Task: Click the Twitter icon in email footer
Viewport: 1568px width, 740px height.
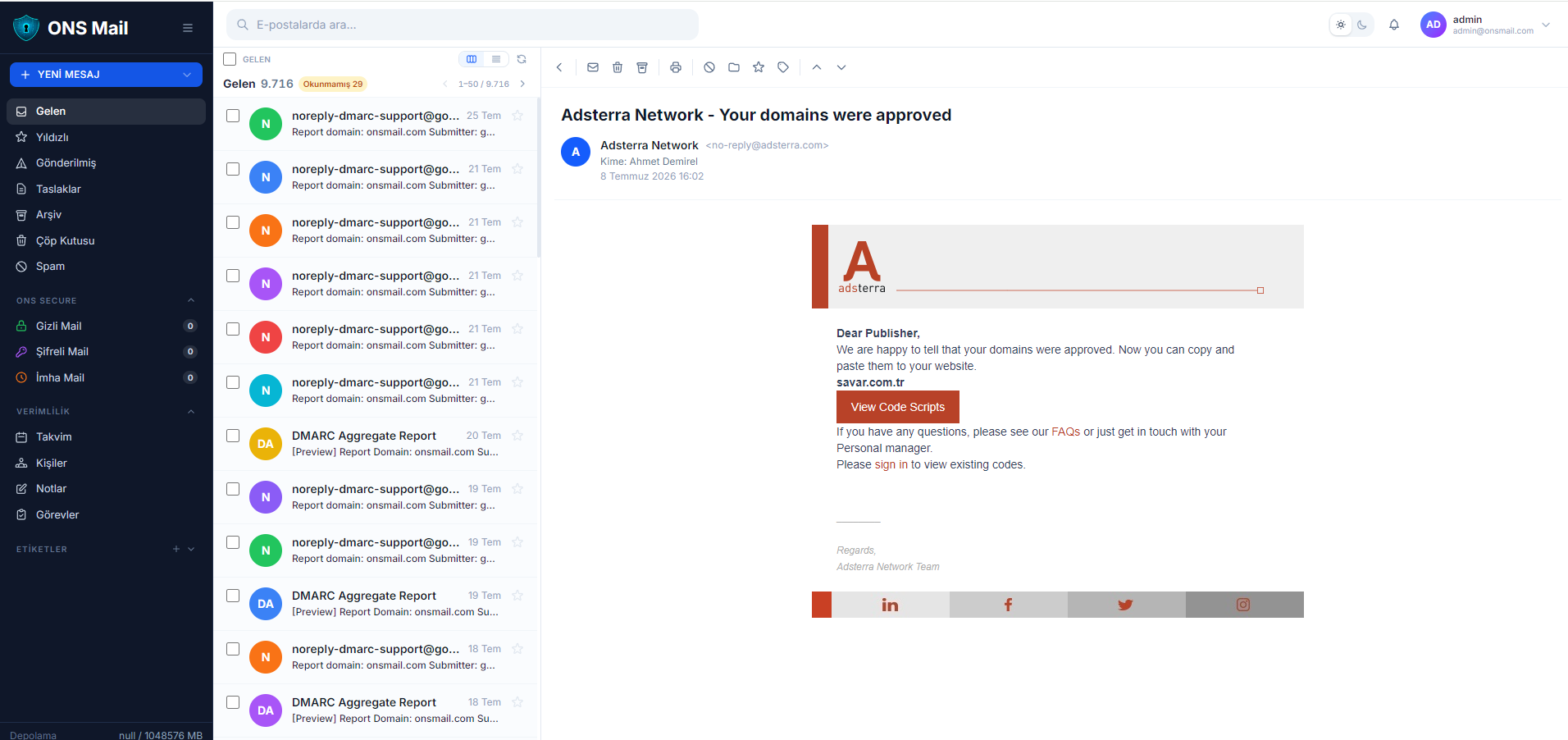Action: [1126, 605]
